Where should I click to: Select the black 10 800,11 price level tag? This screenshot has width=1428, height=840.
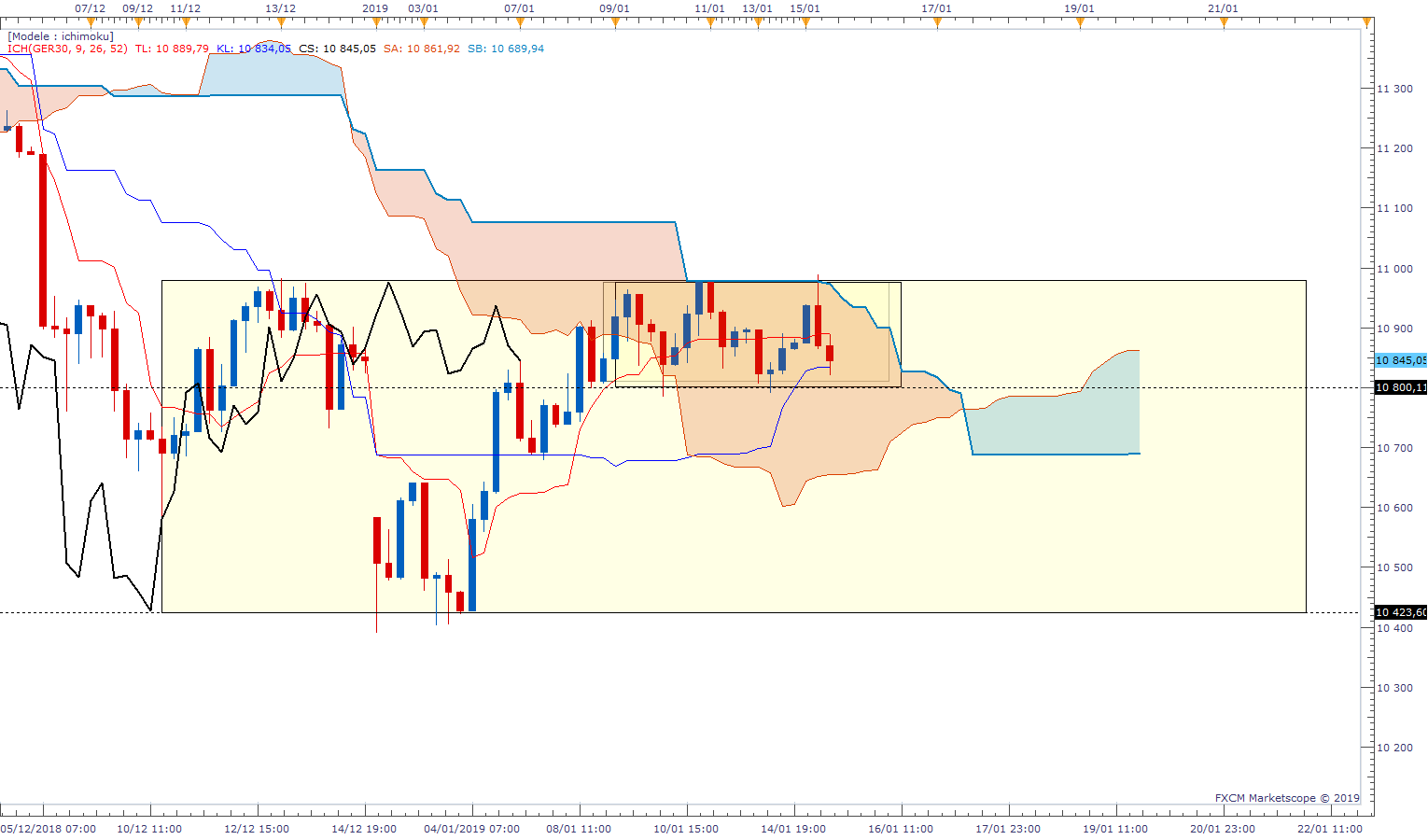1400,387
